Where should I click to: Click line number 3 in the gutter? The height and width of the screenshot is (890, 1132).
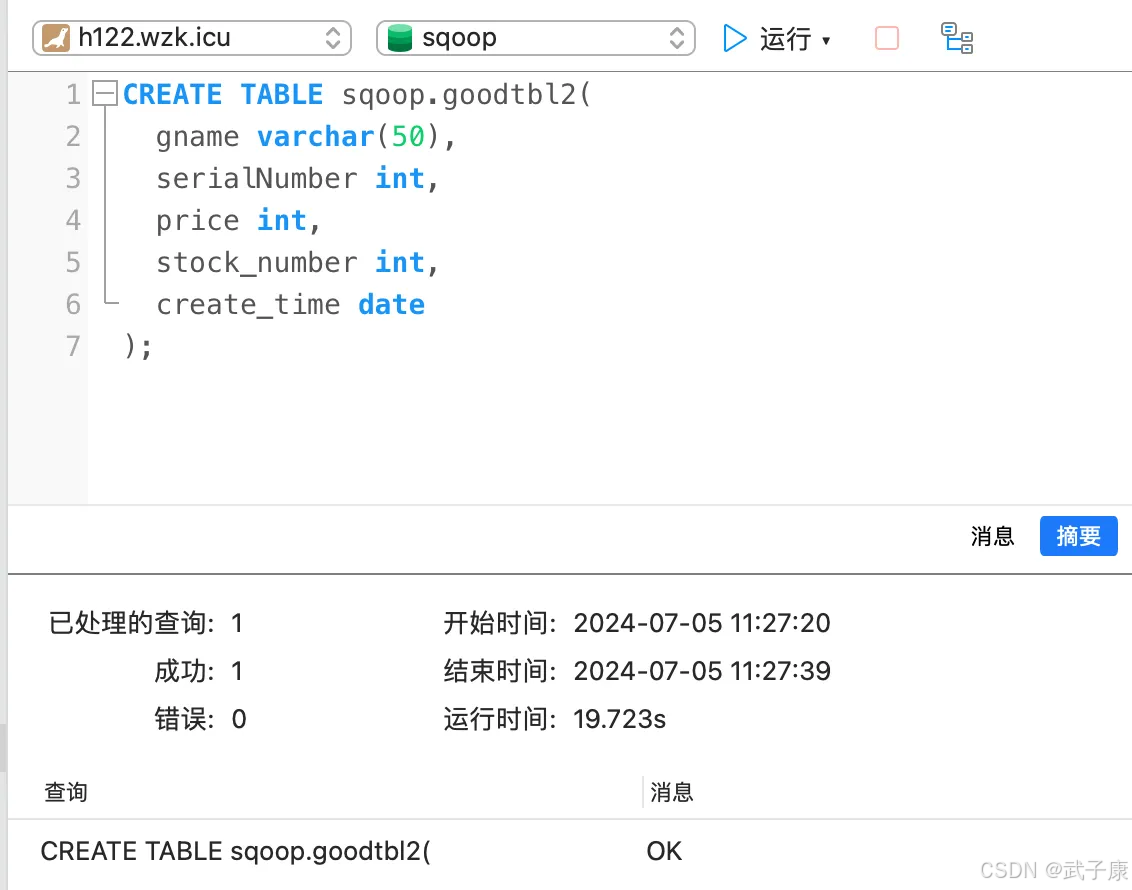[72, 178]
